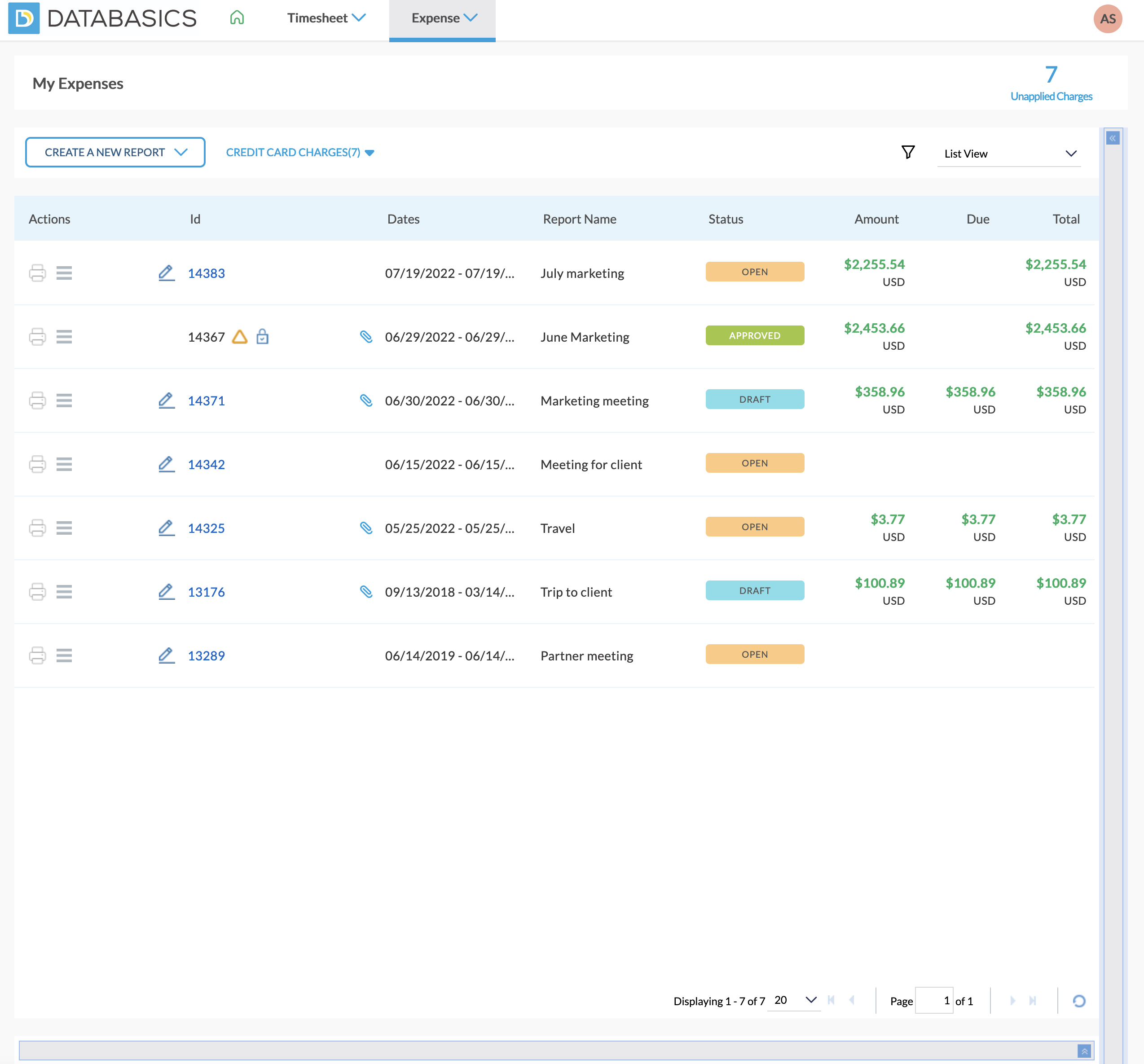
Task: Expand the bottom panel arrow
Action: pyautogui.click(x=1083, y=1051)
